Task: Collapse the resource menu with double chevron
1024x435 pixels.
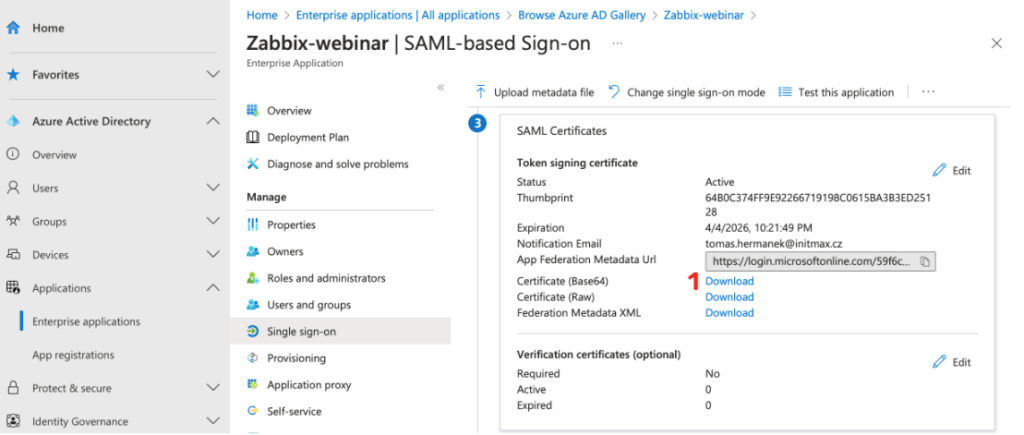Action: [x=440, y=88]
